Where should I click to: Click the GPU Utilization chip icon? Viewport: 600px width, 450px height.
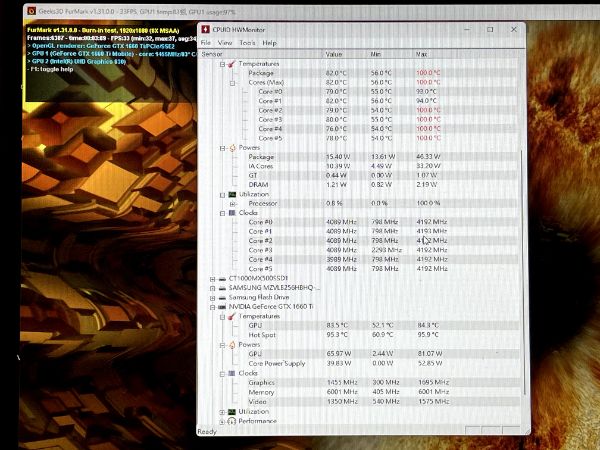(x=232, y=412)
